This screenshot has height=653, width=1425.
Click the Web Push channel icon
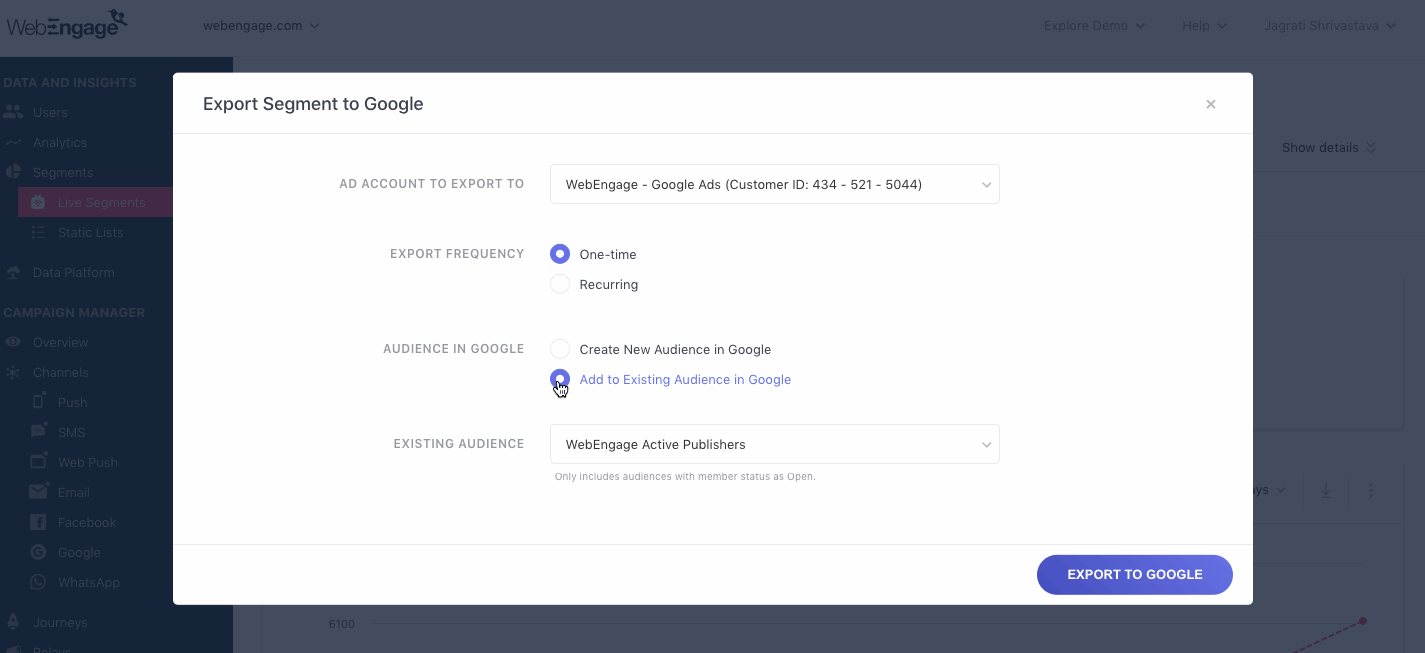coord(38,461)
